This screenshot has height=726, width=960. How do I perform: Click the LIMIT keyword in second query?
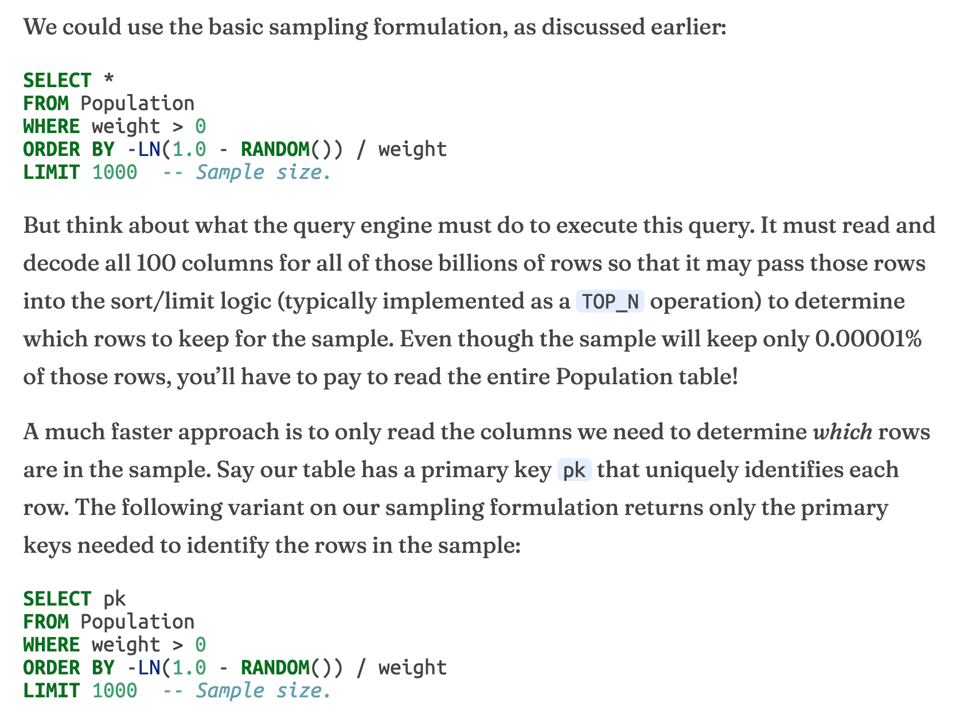(x=51, y=690)
